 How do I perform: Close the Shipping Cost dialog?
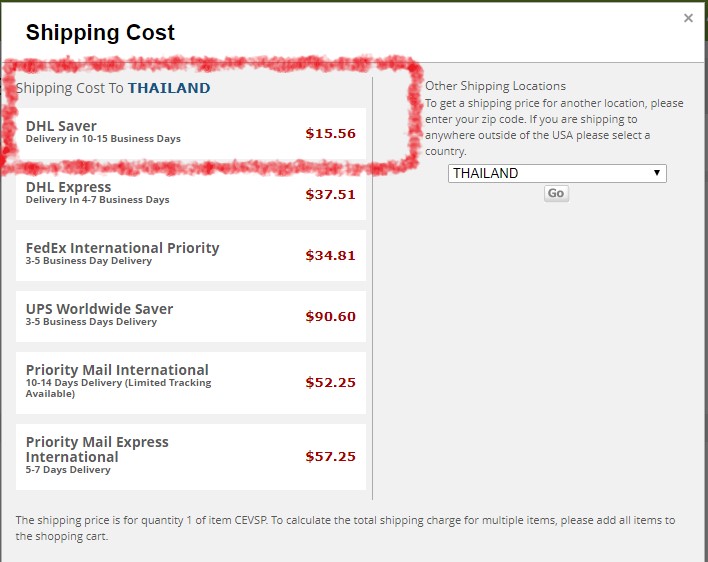(x=688, y=18)
